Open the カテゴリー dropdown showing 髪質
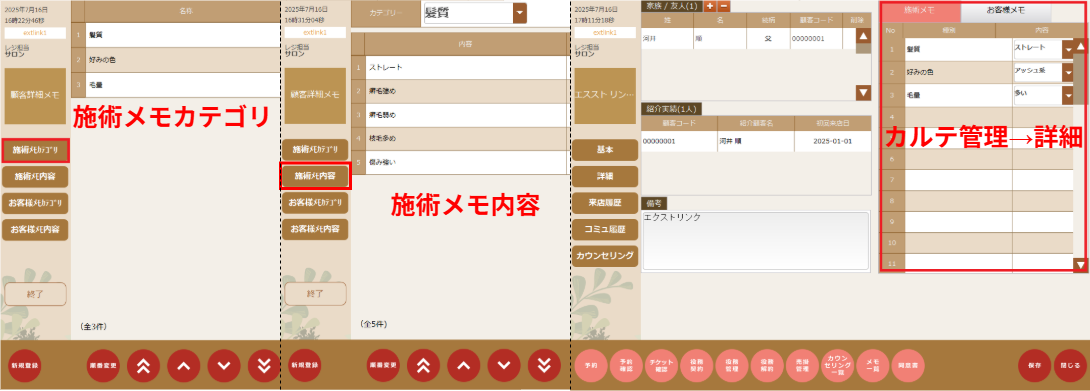This screenshot has width=1090, height=391. click(475, 13)
